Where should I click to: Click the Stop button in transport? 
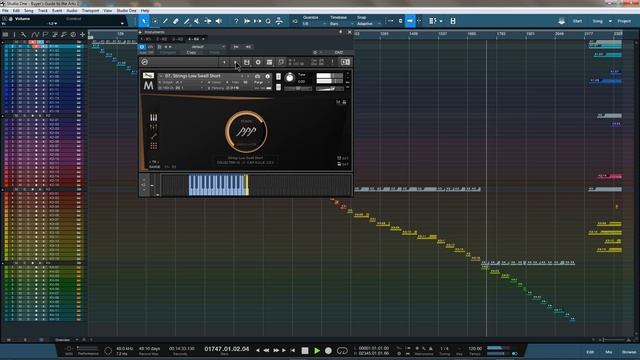[x=305, y=351]
